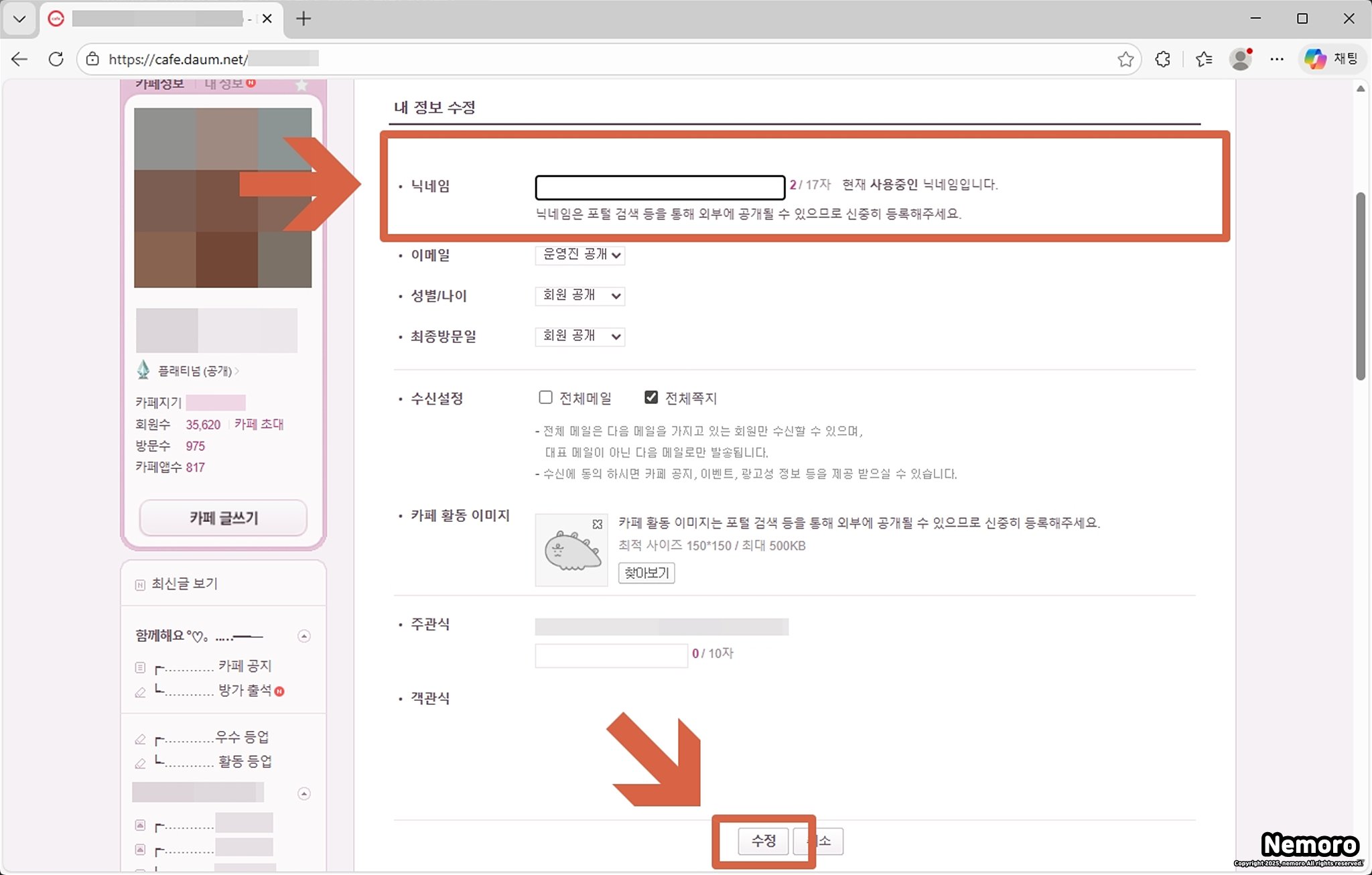The width and height of the screenshot is (1372, 875).
Task: Open the 최신글 보기 menu item
Action: tap(184, 584)
